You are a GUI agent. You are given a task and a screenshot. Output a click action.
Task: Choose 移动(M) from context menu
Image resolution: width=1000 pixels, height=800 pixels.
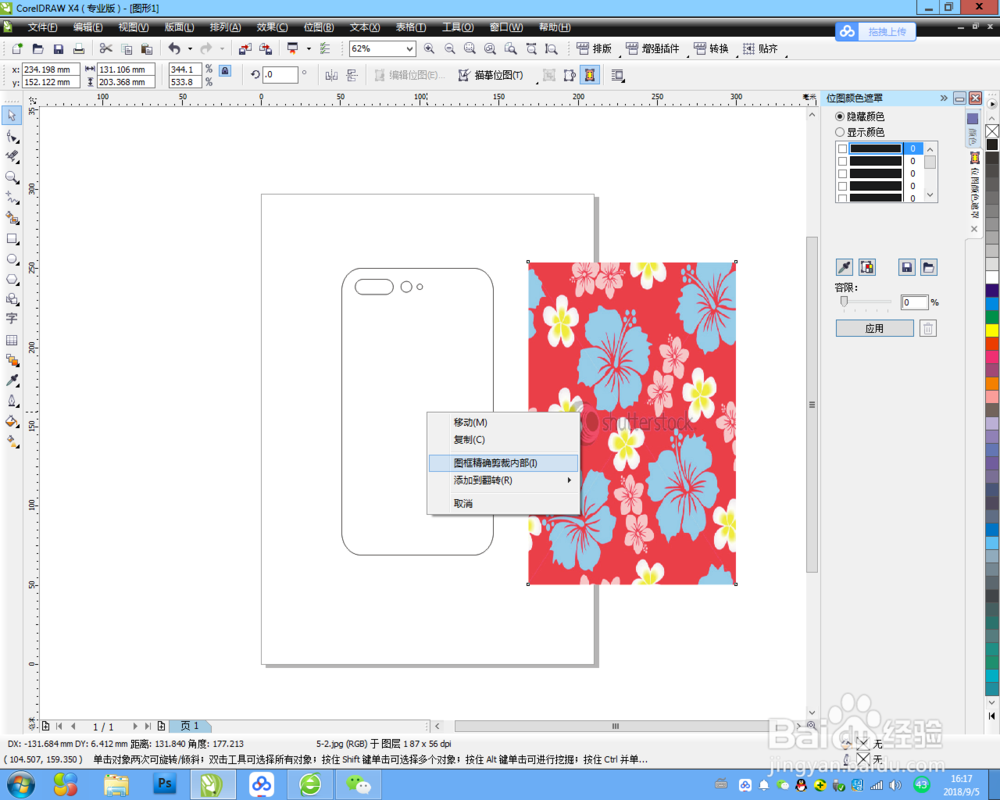coord(503,422)
